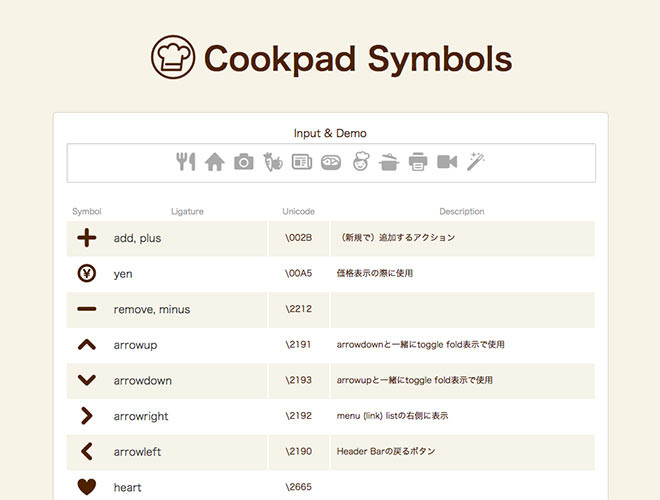The image size is (660, 500).
Task: Click the \2191 unicode cell
Action: click(298, 344)
